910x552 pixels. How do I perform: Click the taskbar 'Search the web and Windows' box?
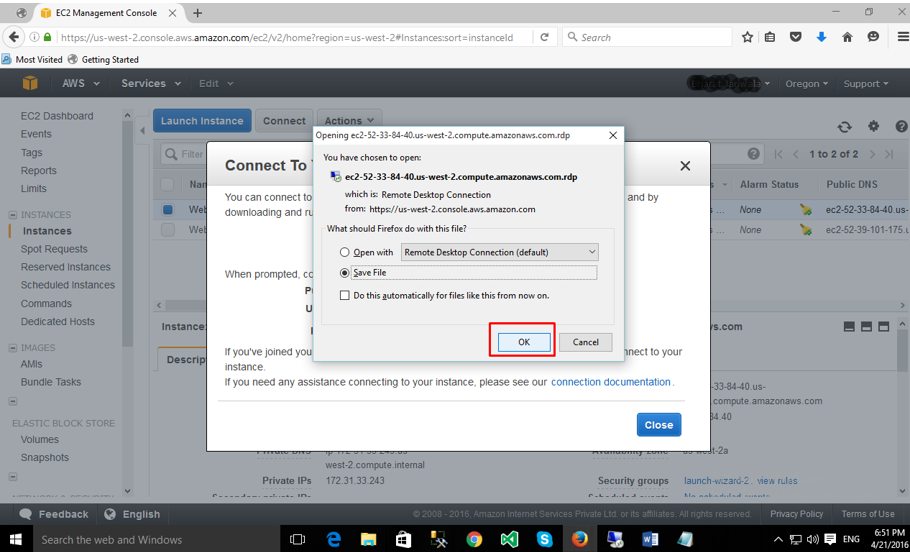point(157,540)
